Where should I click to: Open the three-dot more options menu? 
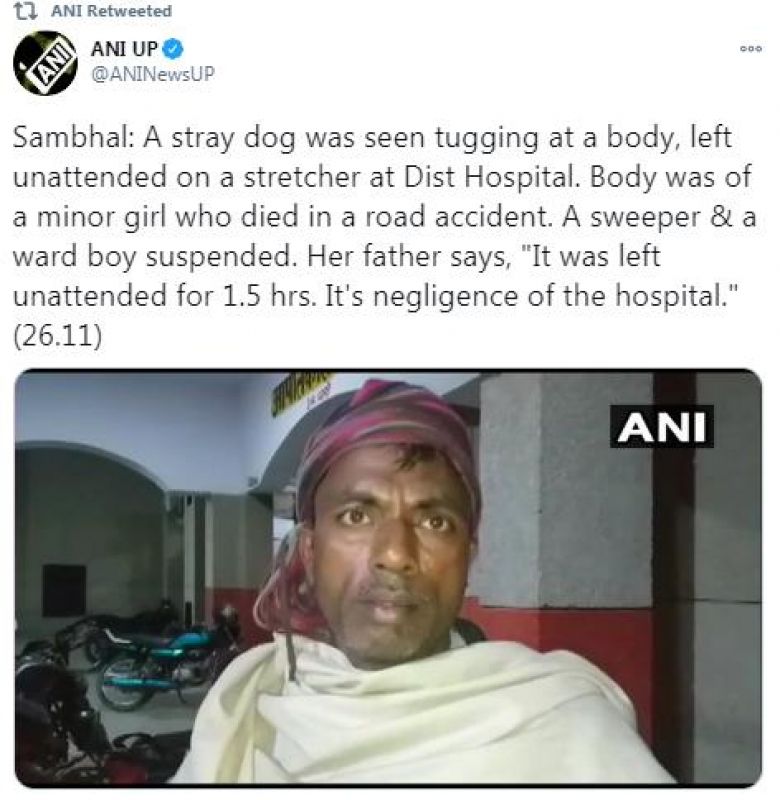pos(751,49)
